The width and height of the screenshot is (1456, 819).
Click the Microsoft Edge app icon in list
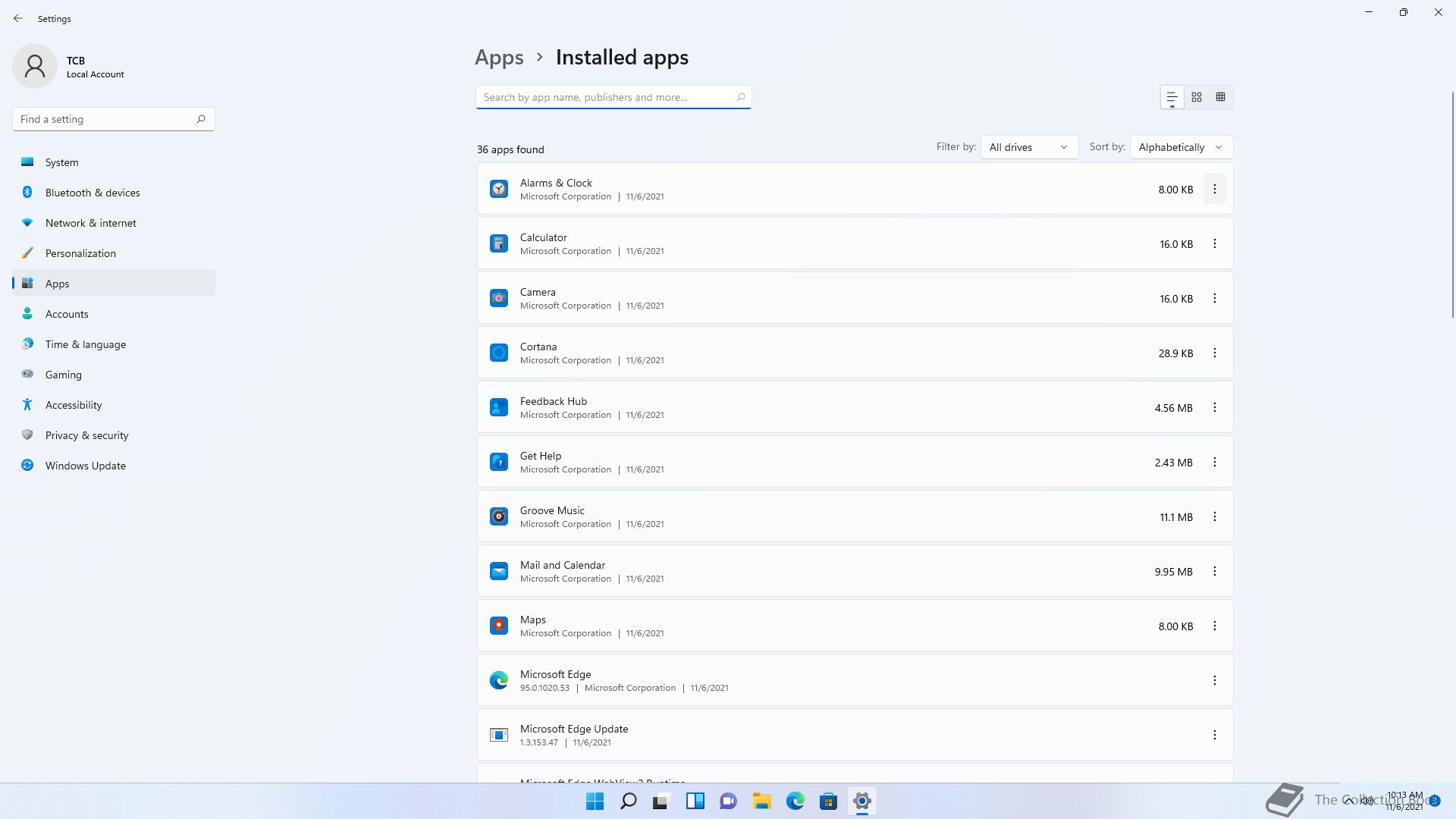499,680
